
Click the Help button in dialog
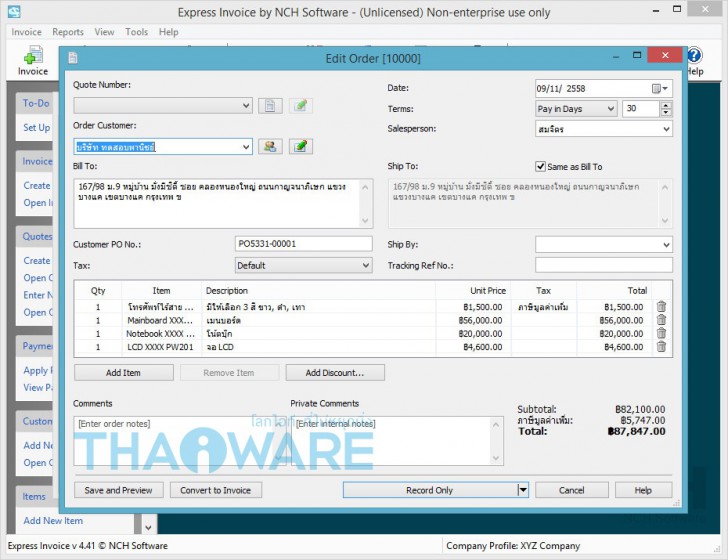pyautogui.click(x=643, y=490)
